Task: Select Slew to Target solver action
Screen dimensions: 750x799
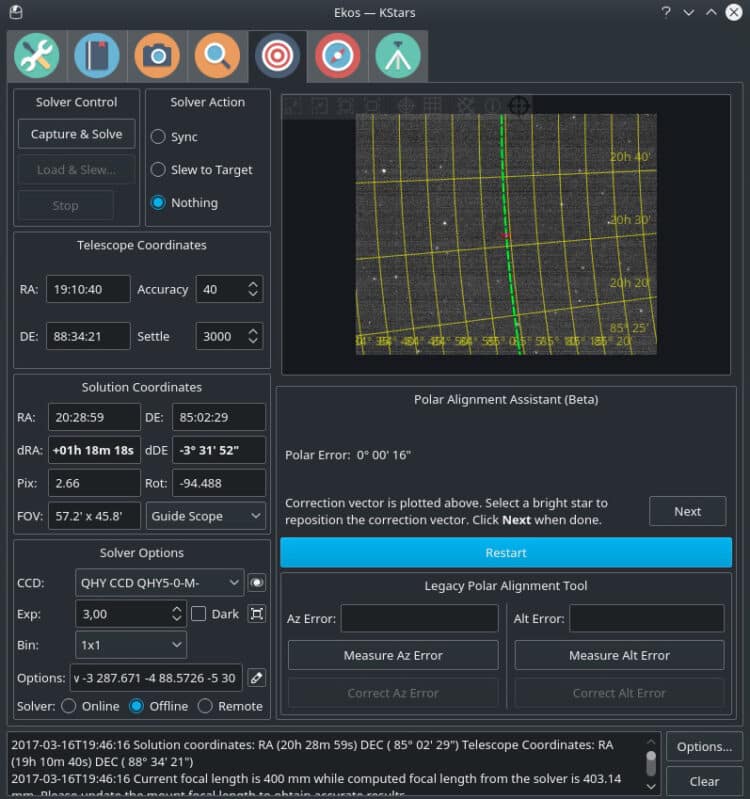Action: (202, 170)
